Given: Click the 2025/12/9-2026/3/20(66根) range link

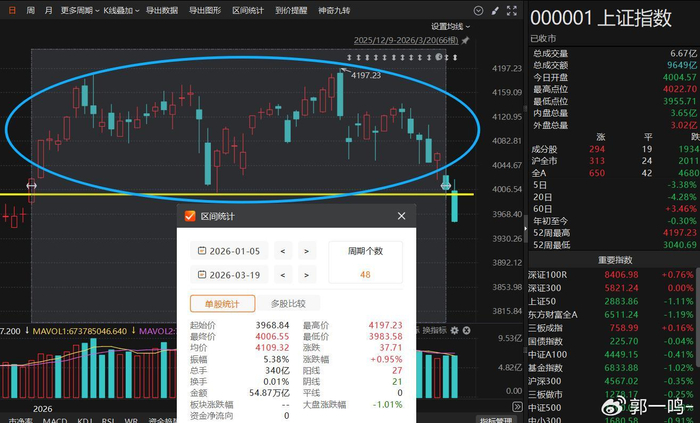Looking at the screenshot, I should 406,40.
